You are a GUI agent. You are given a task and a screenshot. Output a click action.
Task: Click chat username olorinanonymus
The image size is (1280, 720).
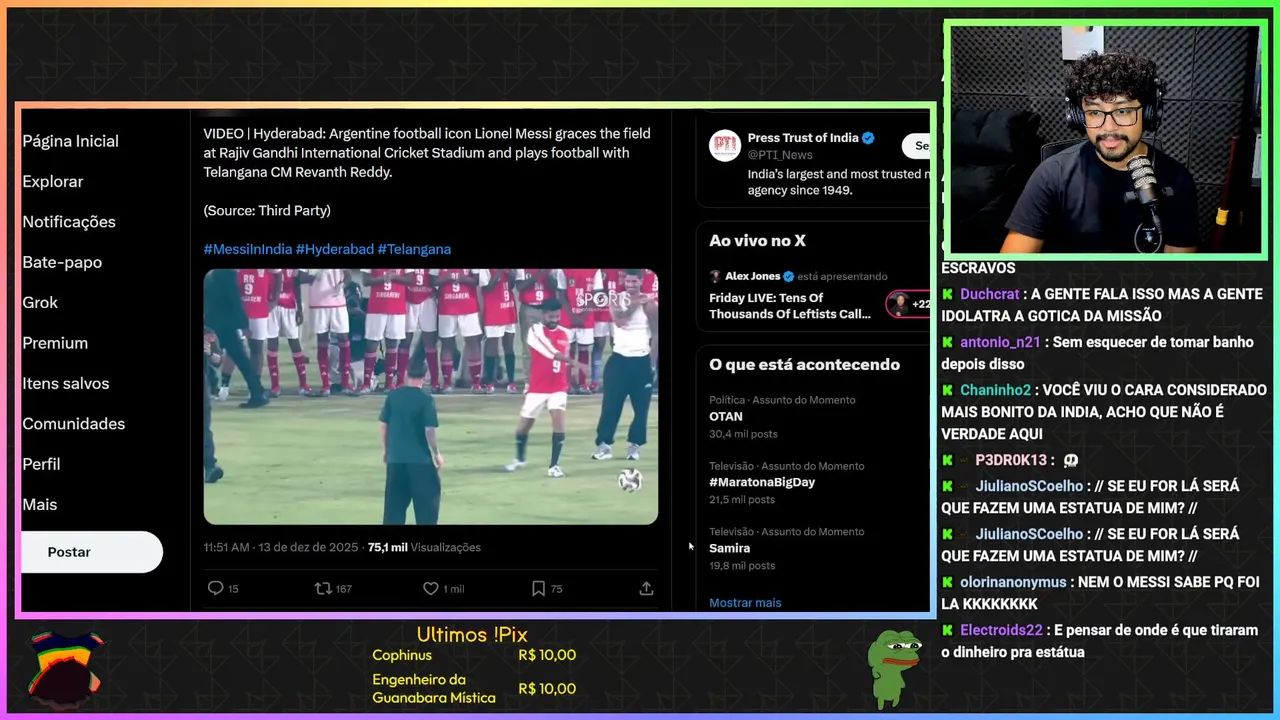1013,582
